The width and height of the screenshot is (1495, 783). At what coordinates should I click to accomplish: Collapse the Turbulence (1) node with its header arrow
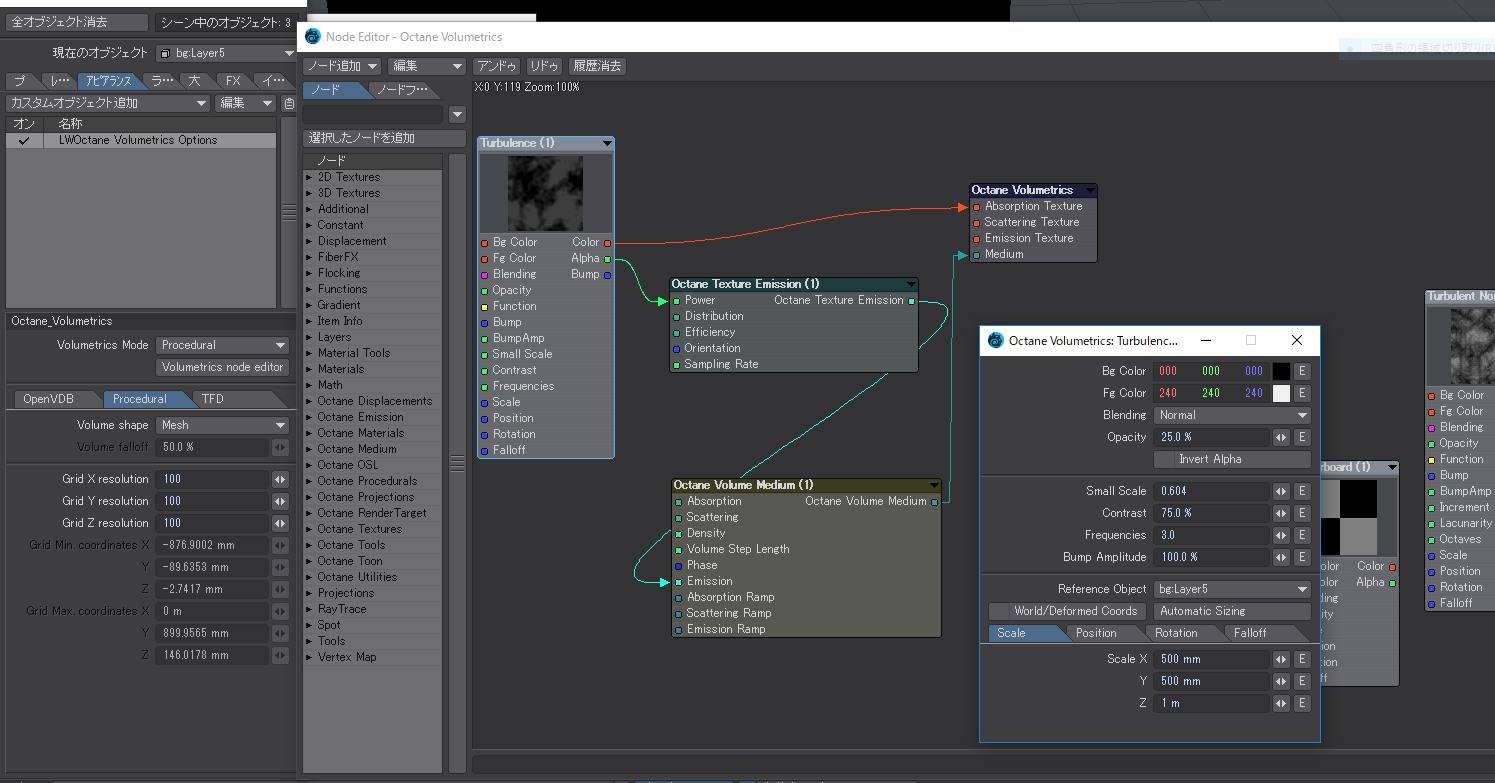point(606,144)
